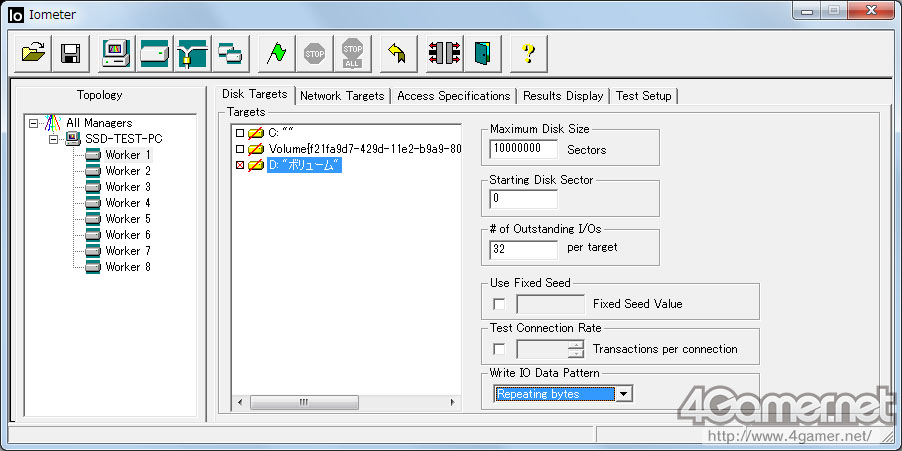Select Worker 2 in topology
Viewport: 902px width, 451px height.
point(128,171)
